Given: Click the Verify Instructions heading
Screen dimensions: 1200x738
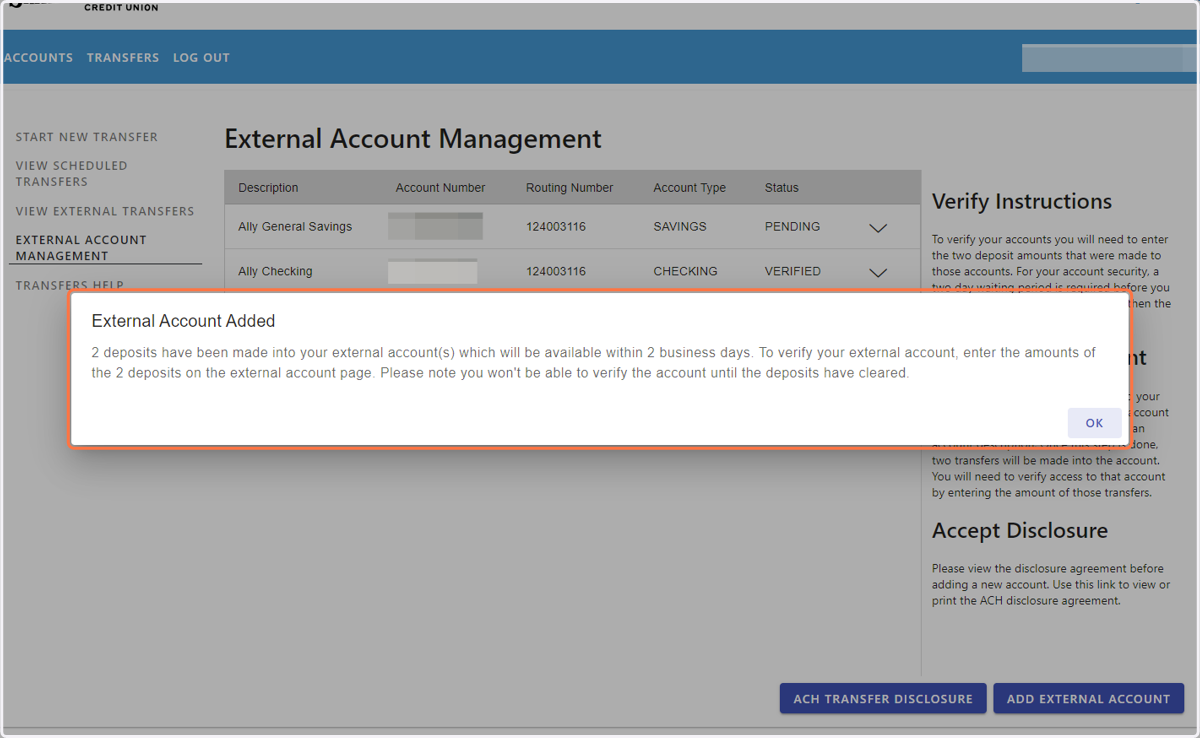Looking at the screenshot, I should click(1022, 201).
